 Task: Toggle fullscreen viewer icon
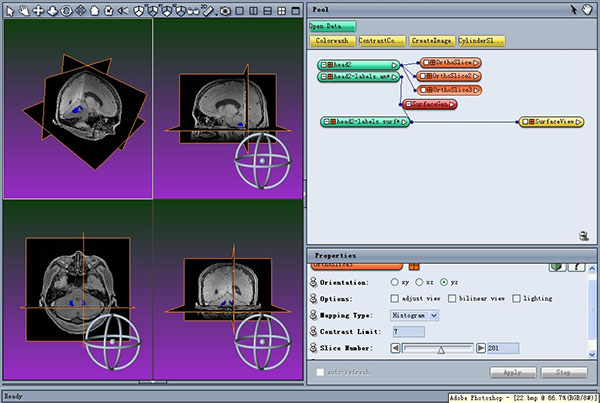tap(296, 11)
